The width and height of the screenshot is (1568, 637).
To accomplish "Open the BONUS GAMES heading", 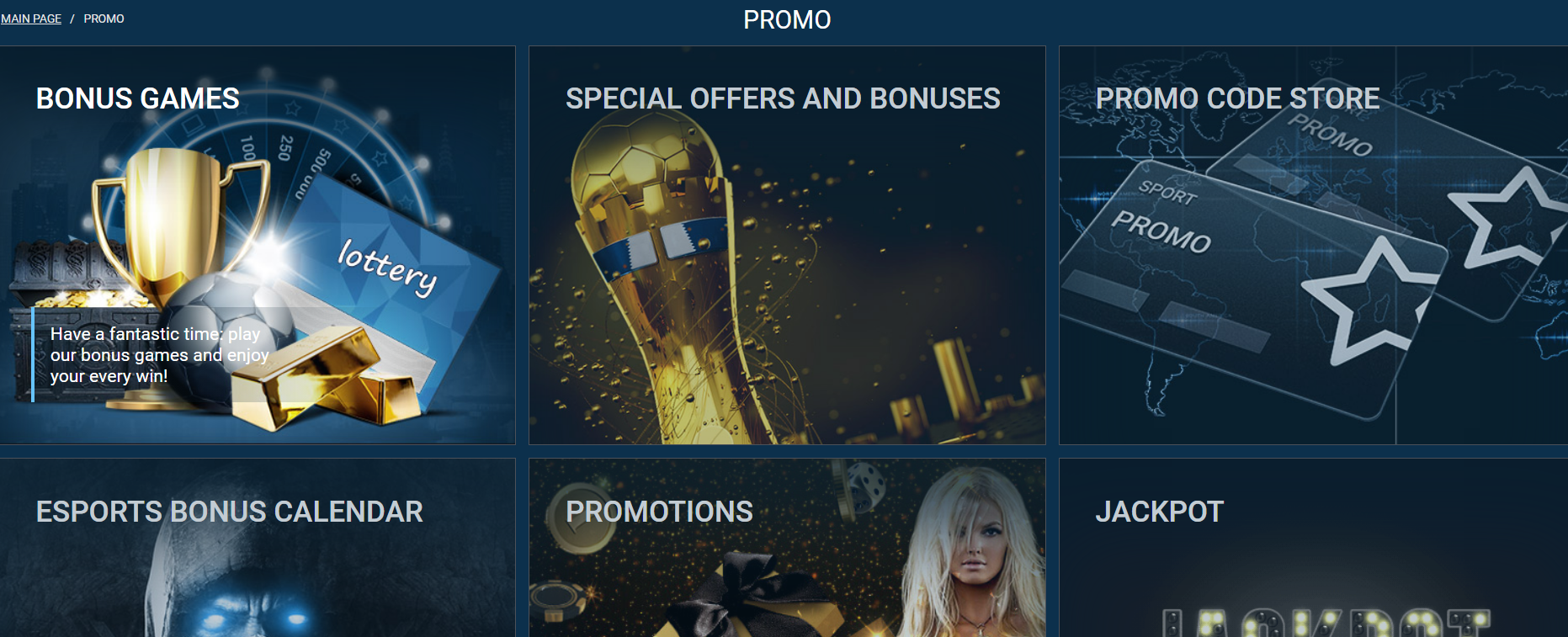I will pyautogui.click(x=138, y=98).
